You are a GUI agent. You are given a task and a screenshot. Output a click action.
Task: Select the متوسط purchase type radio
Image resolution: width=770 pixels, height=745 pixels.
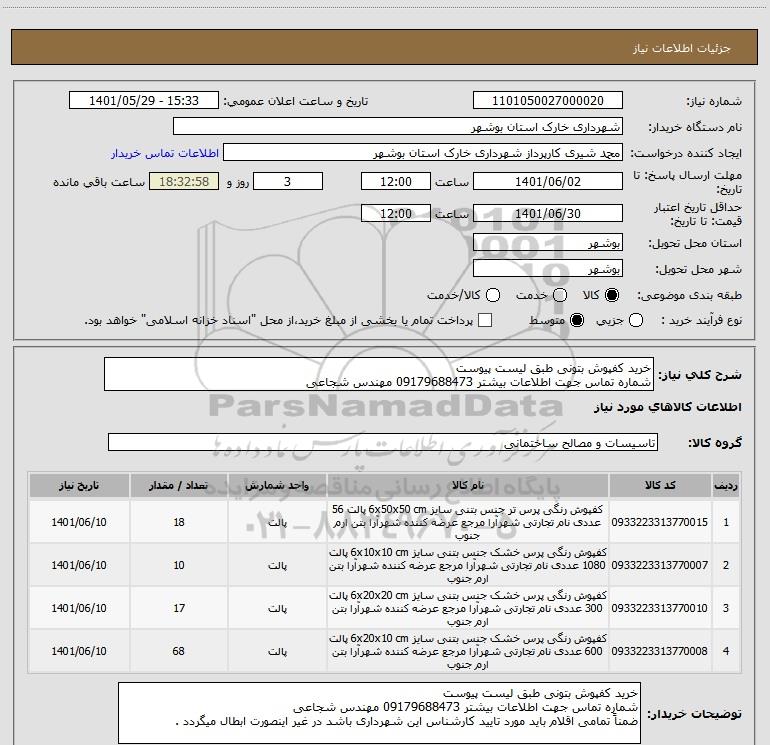[x=577, y=320]
